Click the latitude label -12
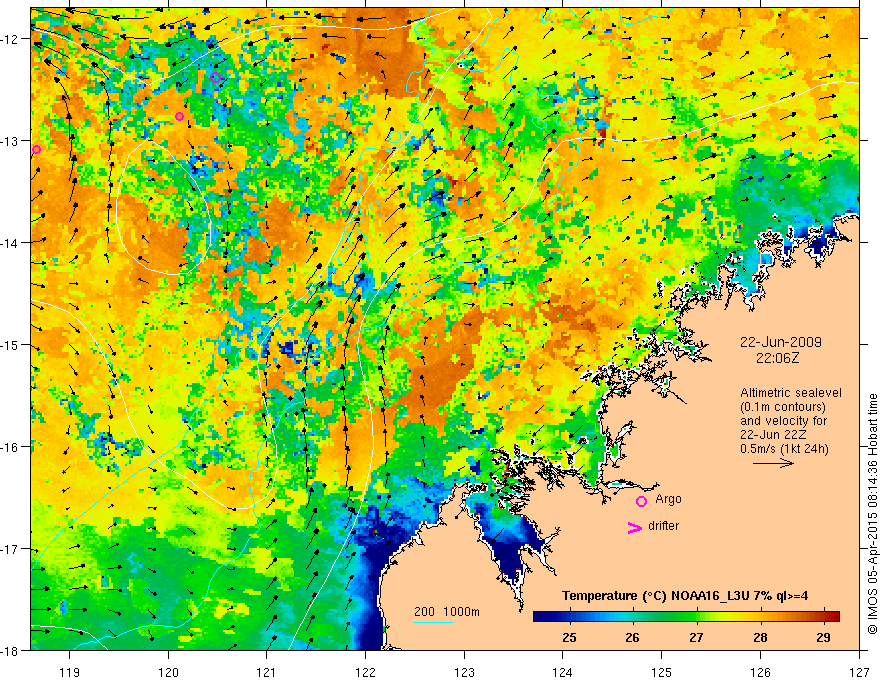This screenshot has width=880, height=680. [x=10, y=39]
